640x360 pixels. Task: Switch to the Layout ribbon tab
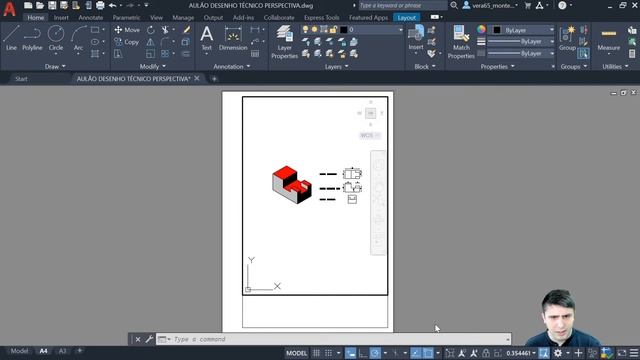407,18
